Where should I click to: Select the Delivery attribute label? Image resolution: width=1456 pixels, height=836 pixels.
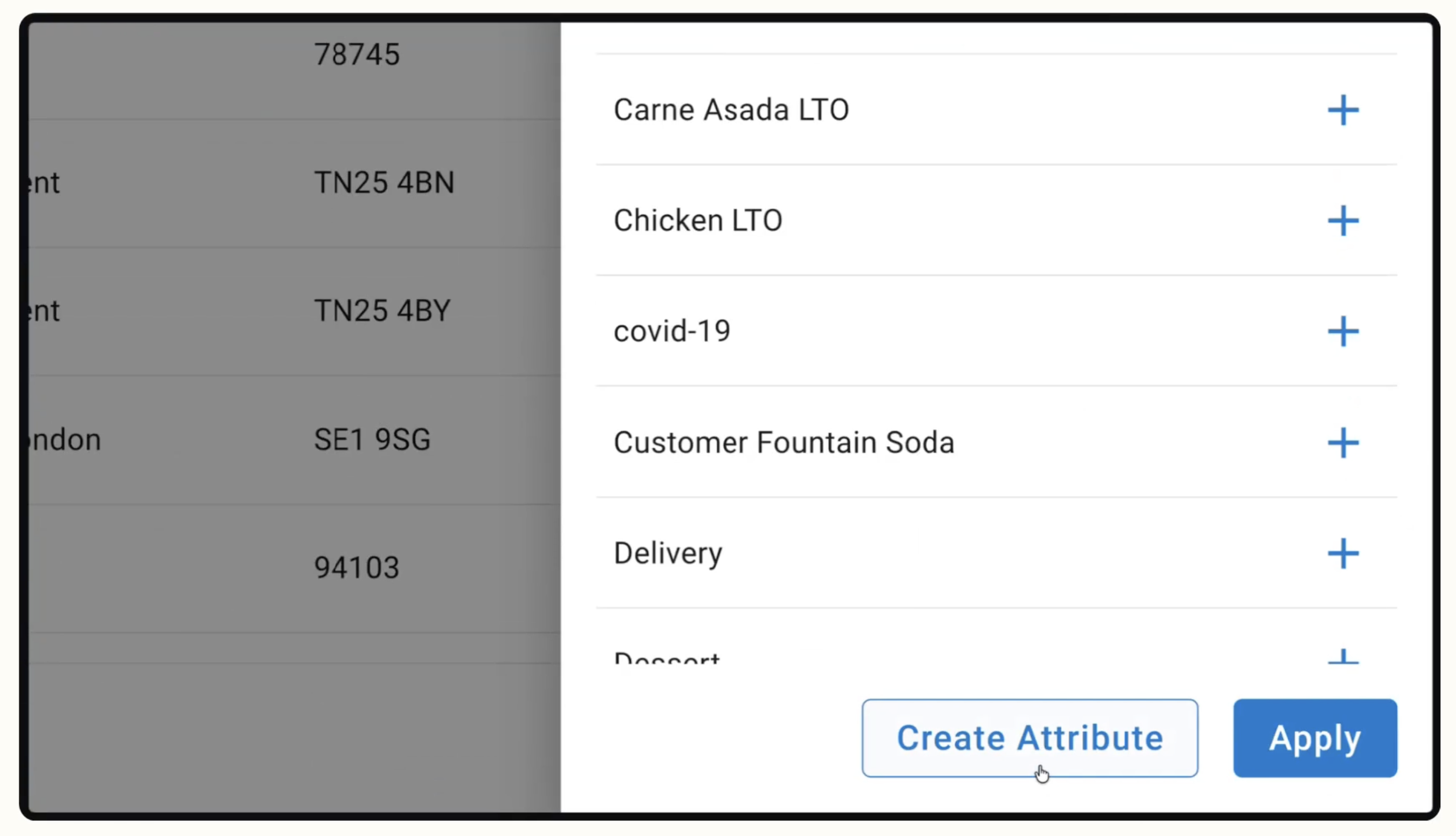[668, 553]
